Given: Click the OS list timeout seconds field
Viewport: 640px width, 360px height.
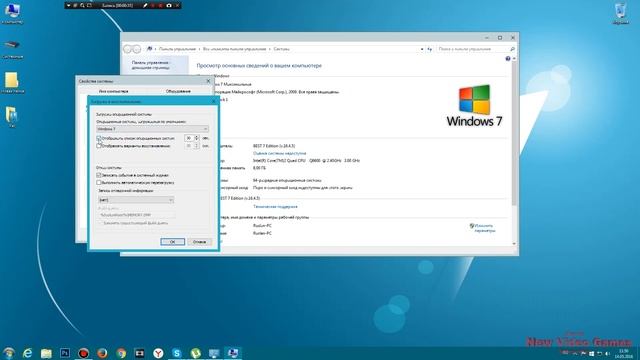Looking at the screenshot, I should pyautogui.click(x=189, y=138).
